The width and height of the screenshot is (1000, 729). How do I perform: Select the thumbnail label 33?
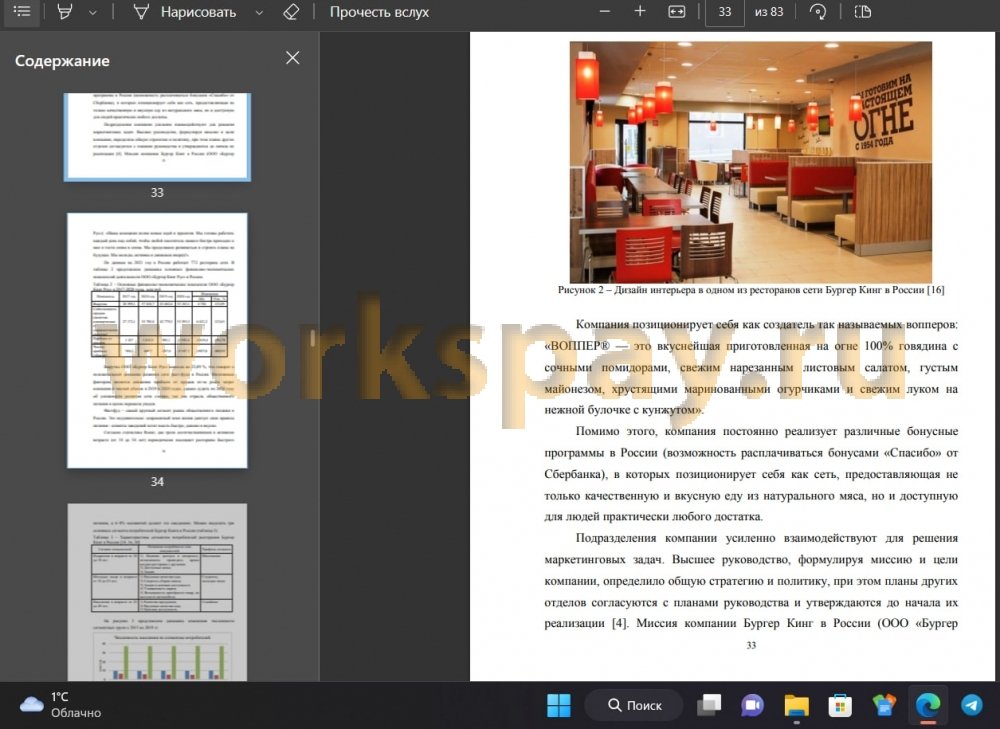(x=157, y=193)
